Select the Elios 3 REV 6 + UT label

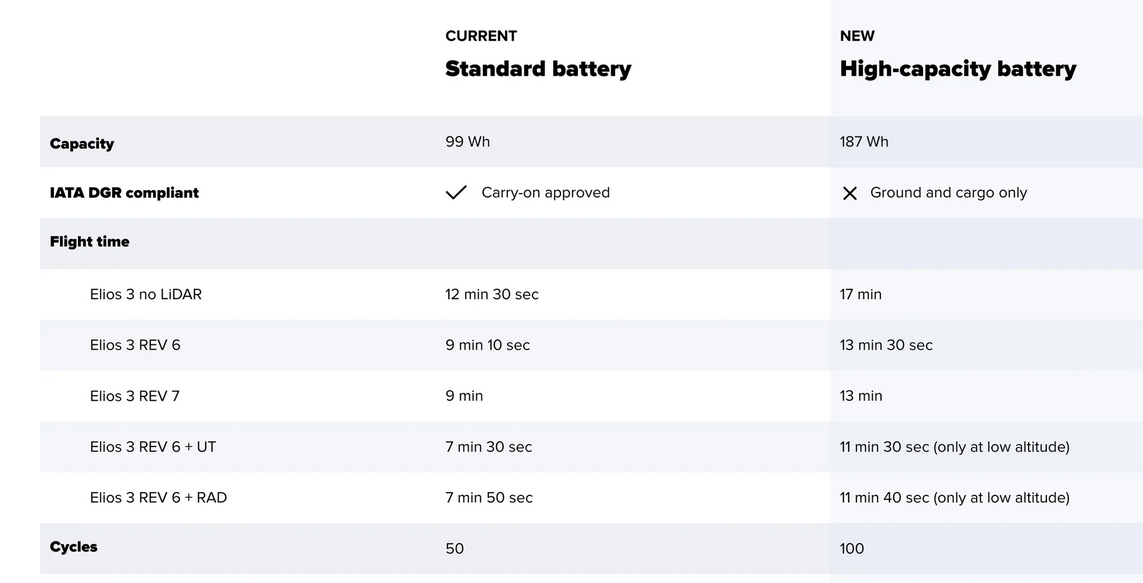(153, 447)
